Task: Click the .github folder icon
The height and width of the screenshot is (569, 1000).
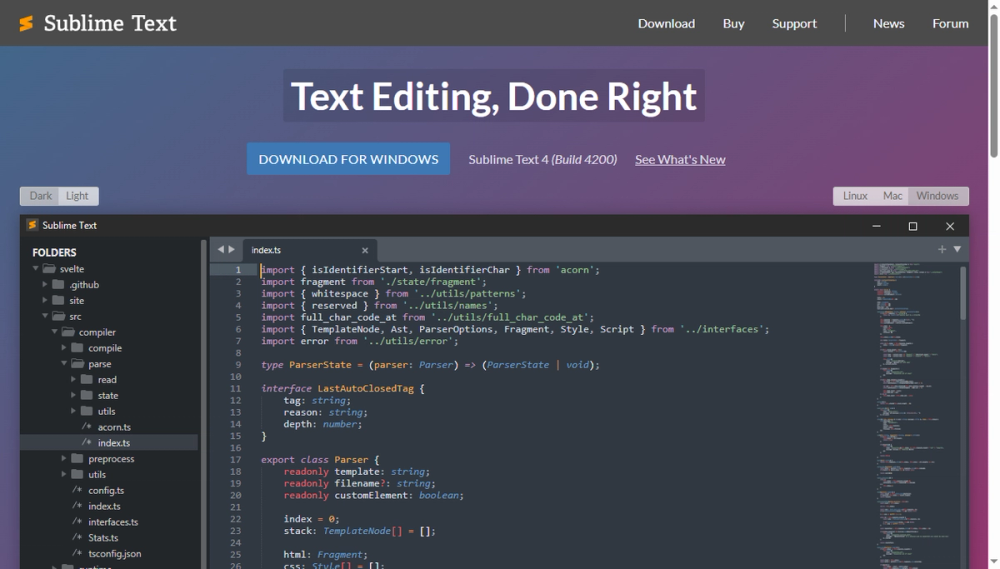Action: click(x=58, y=284)
